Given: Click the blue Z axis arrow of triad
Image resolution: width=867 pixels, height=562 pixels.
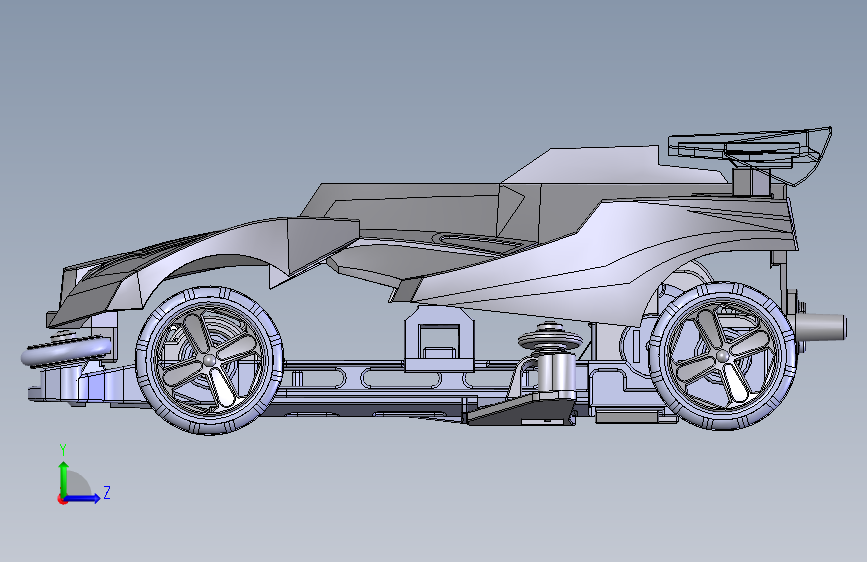Looking at the screenshot, I should pos(82,498).
